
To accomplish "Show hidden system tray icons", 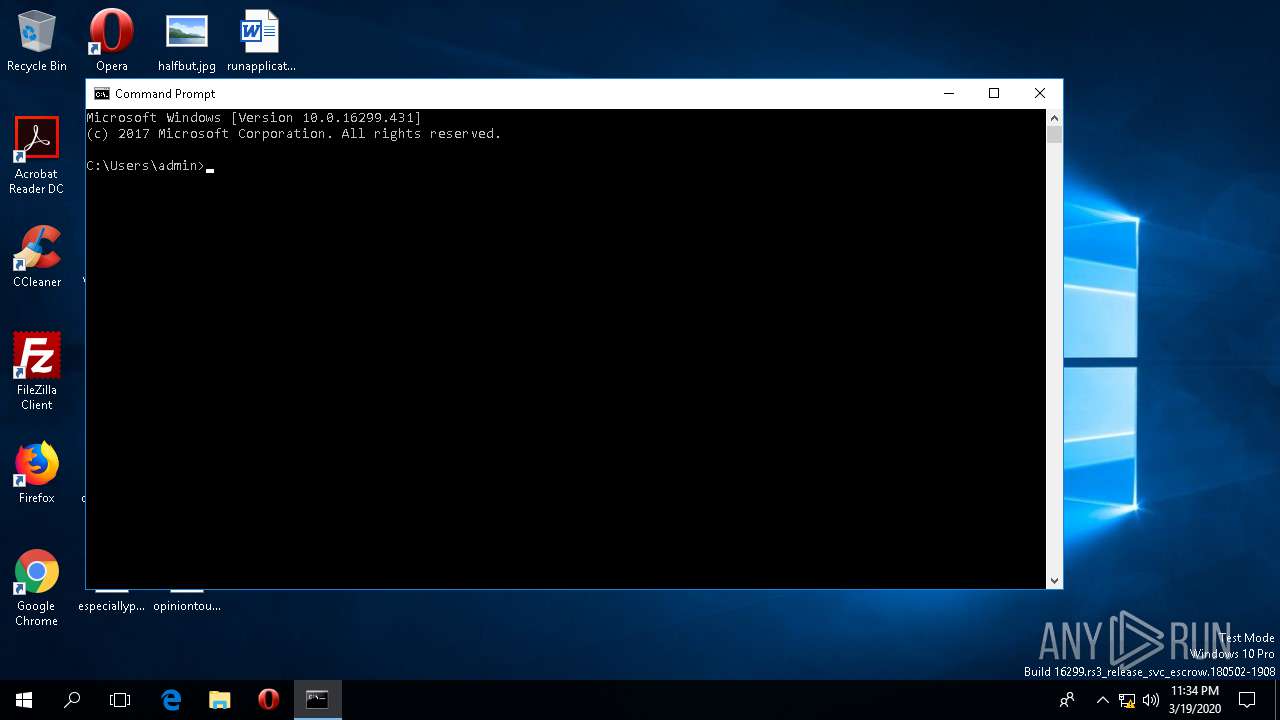I will (1102, 700).
